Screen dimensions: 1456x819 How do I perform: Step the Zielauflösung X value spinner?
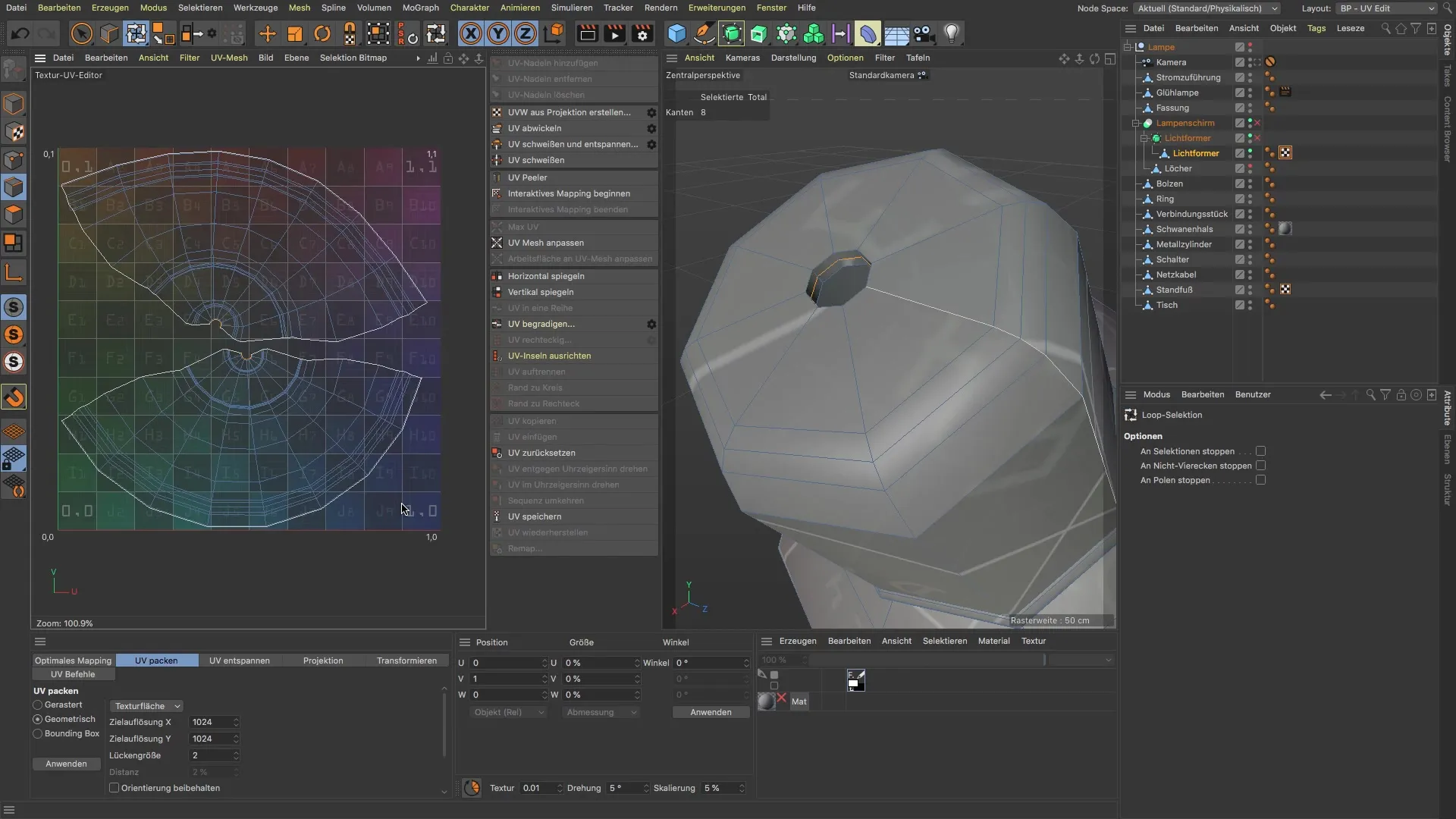click(236, 722)
